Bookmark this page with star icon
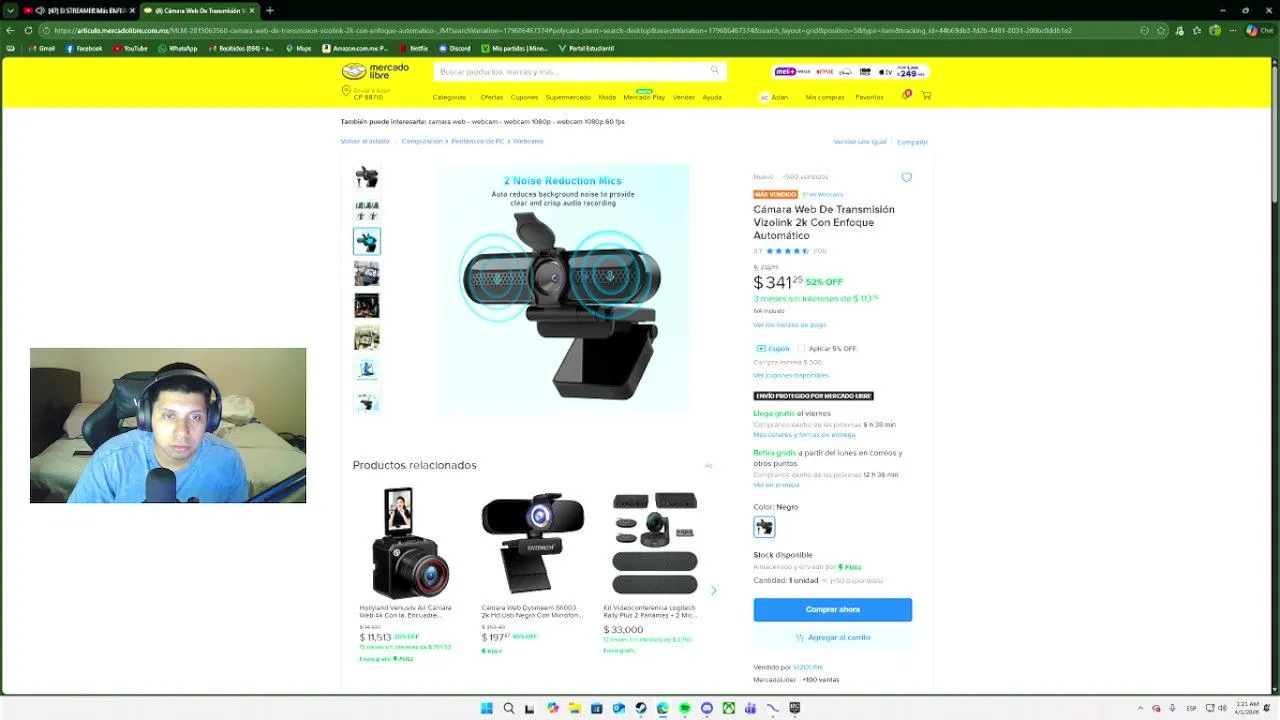1280x720 pixels. point(1161,30)
